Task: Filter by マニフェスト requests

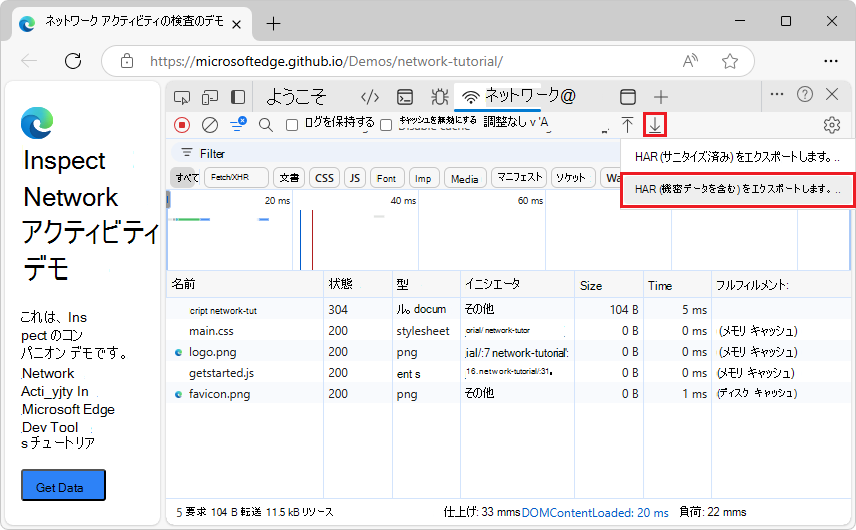Action: (x=520, y=177)
